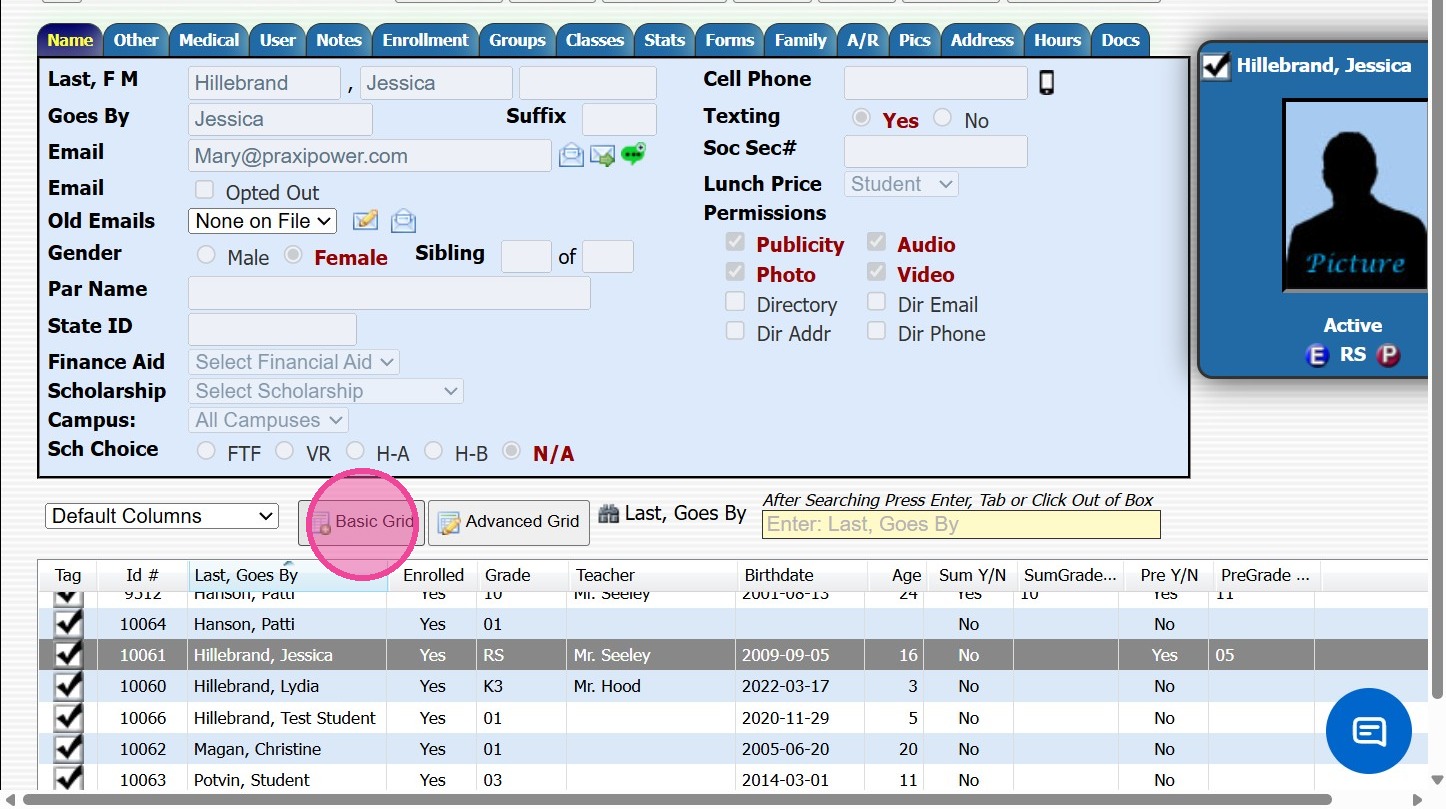The width and height of the screenshot is (1446, 809).
Task: Enable the Dir Phone checkbox
Action: [x=876, y=331]
